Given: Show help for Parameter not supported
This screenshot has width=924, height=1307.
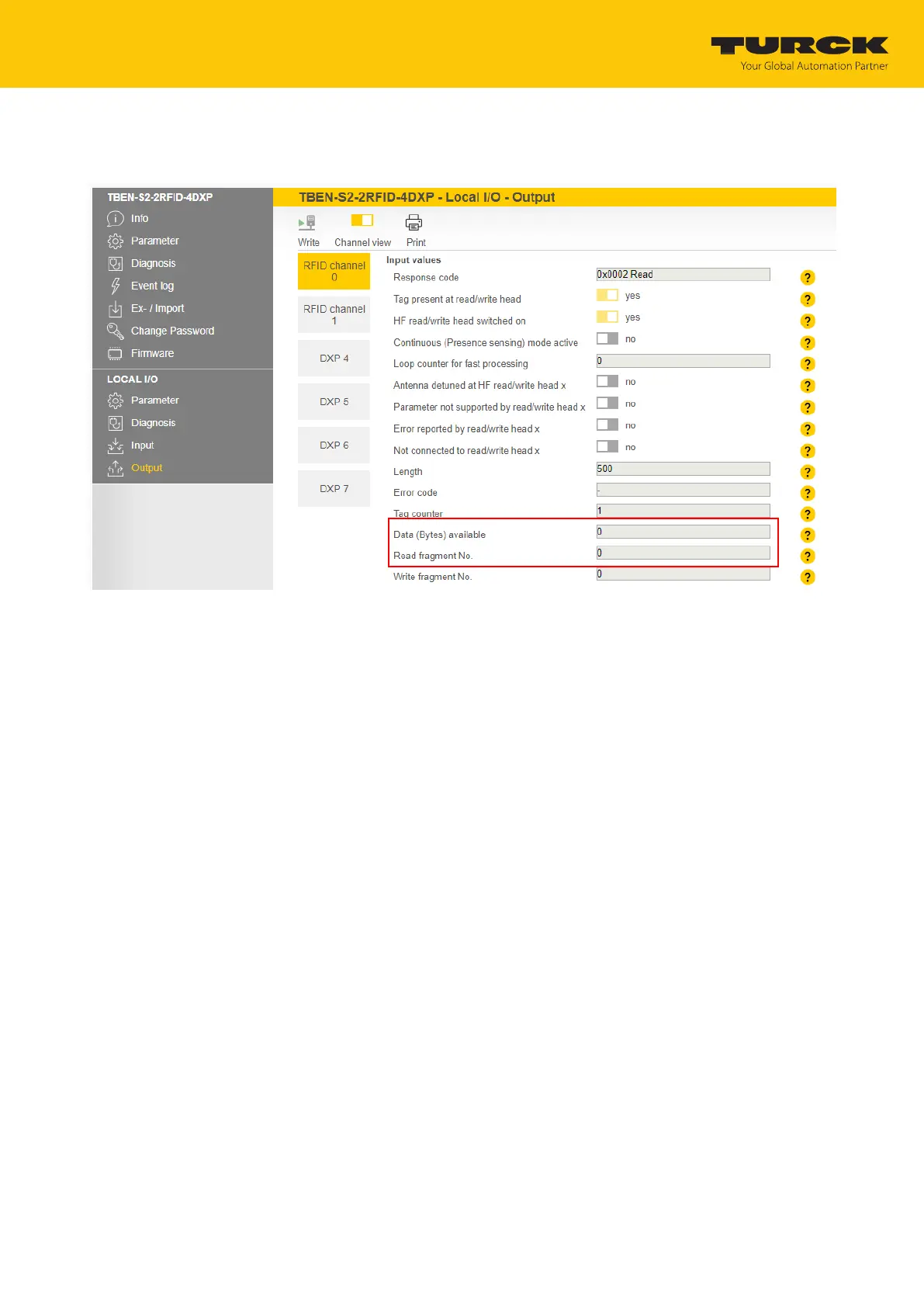Looking at the screenshot, I should click(x=808, y=407).
